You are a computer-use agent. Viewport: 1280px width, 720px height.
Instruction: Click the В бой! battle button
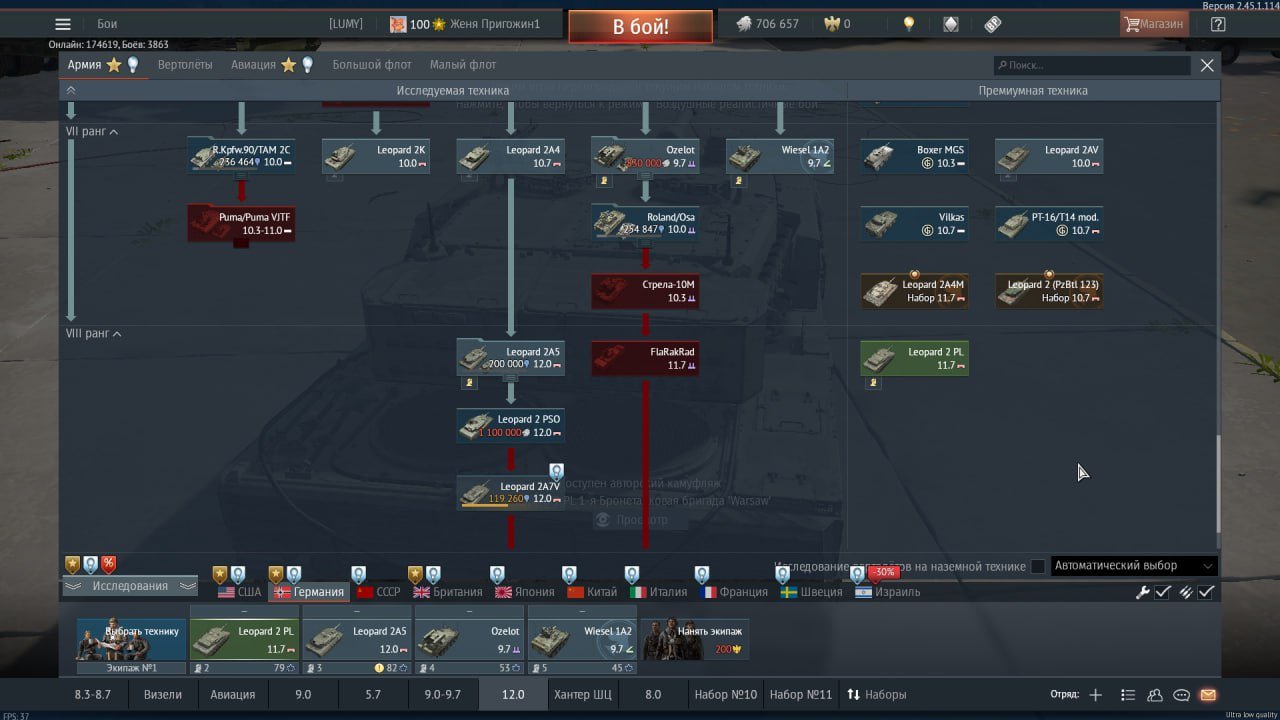[x=640, y=27]
